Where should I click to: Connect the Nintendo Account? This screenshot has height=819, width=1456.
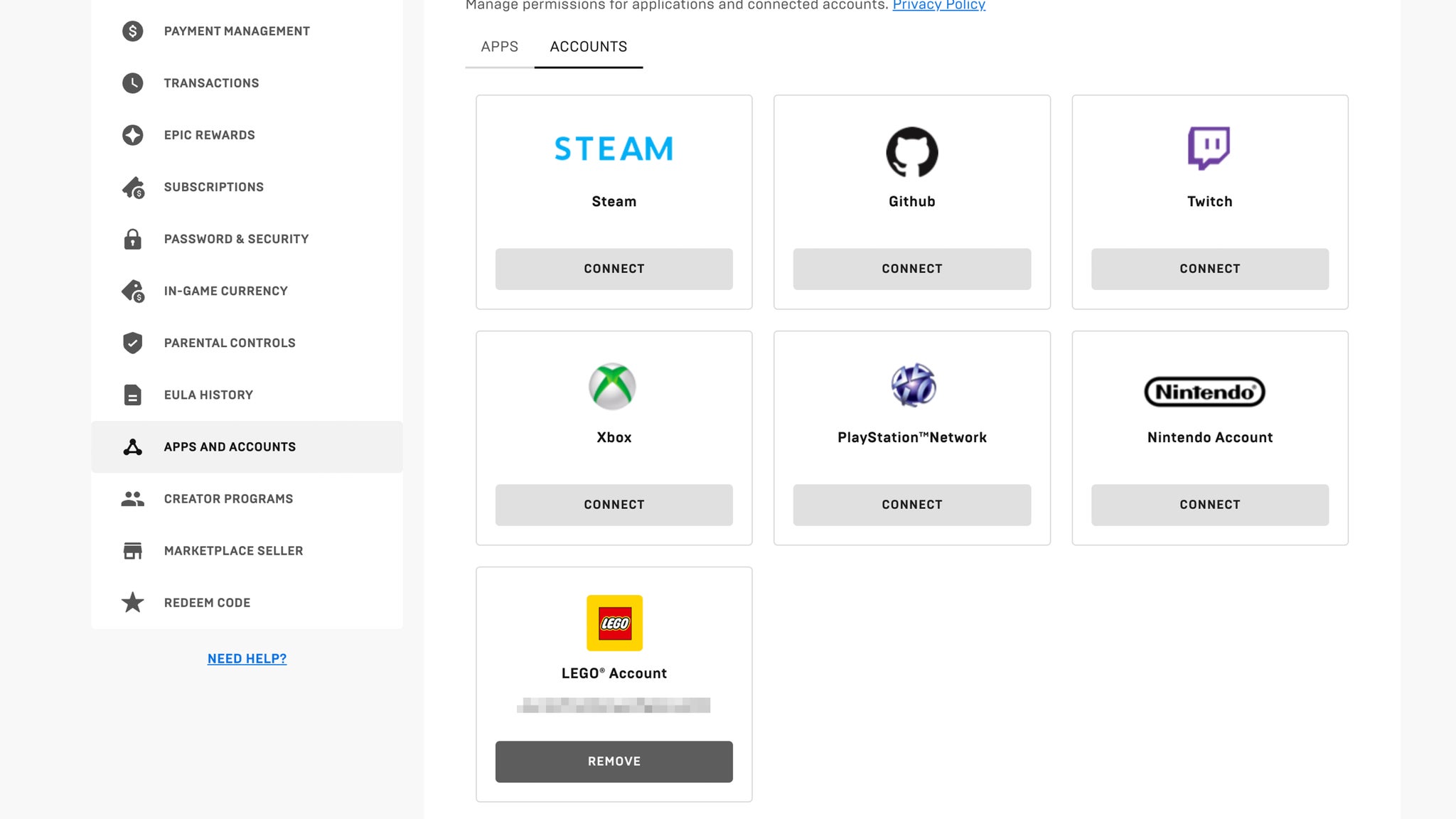tap(1209, 505)
